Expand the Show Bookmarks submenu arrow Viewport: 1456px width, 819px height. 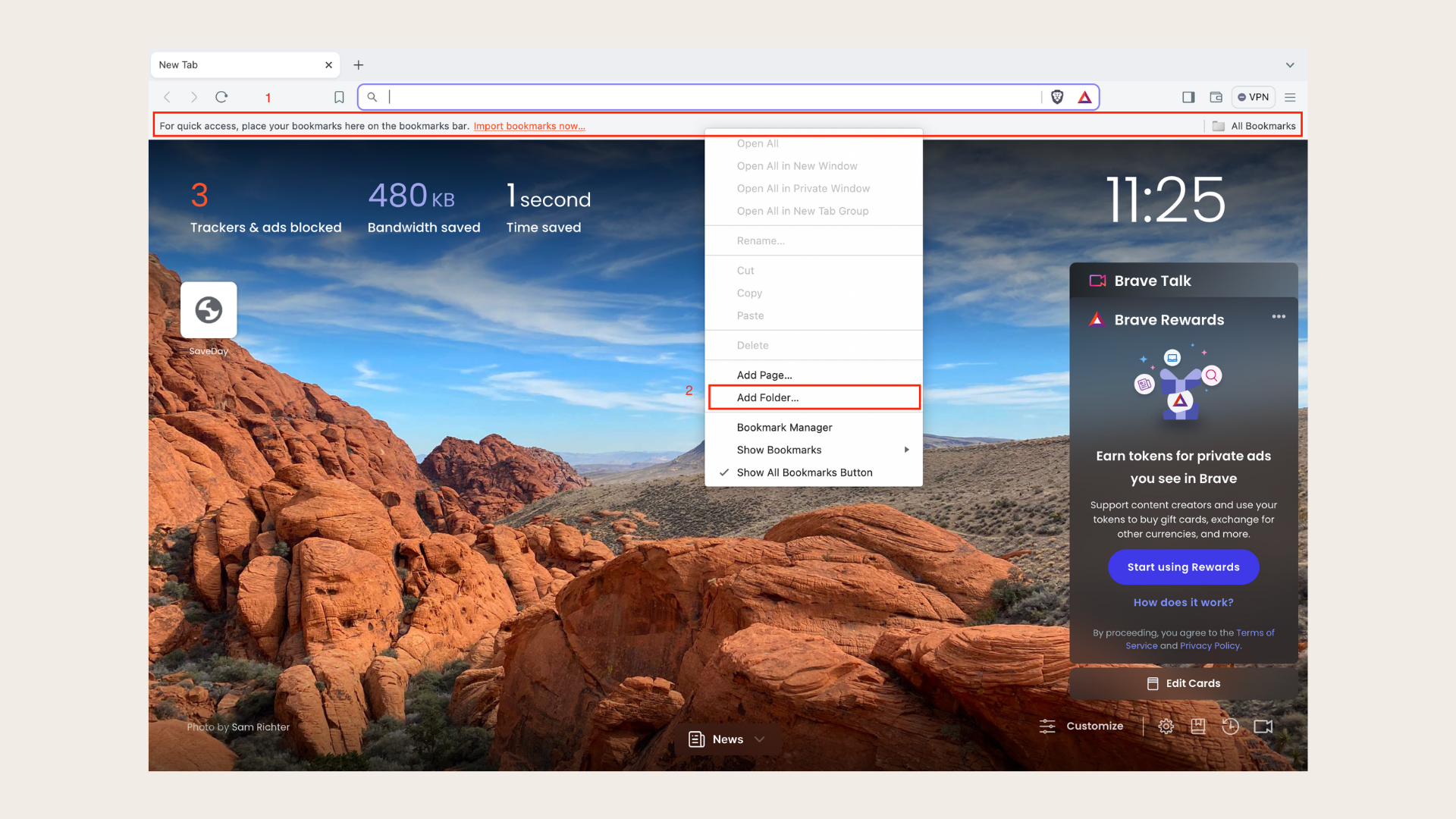907,450
